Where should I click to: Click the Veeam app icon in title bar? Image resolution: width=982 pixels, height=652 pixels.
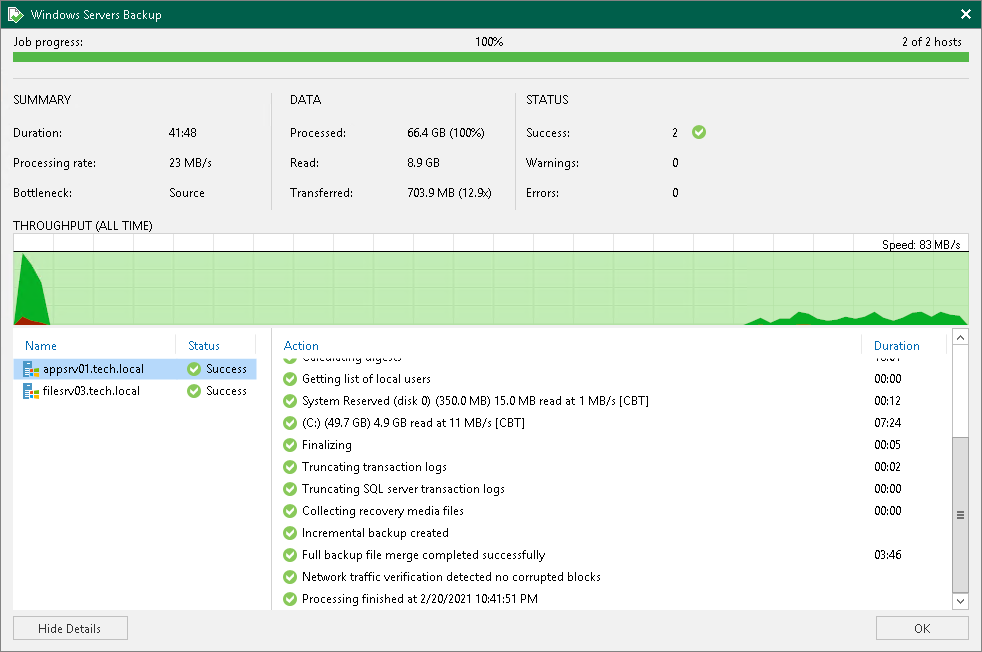(x=15, y=14)
